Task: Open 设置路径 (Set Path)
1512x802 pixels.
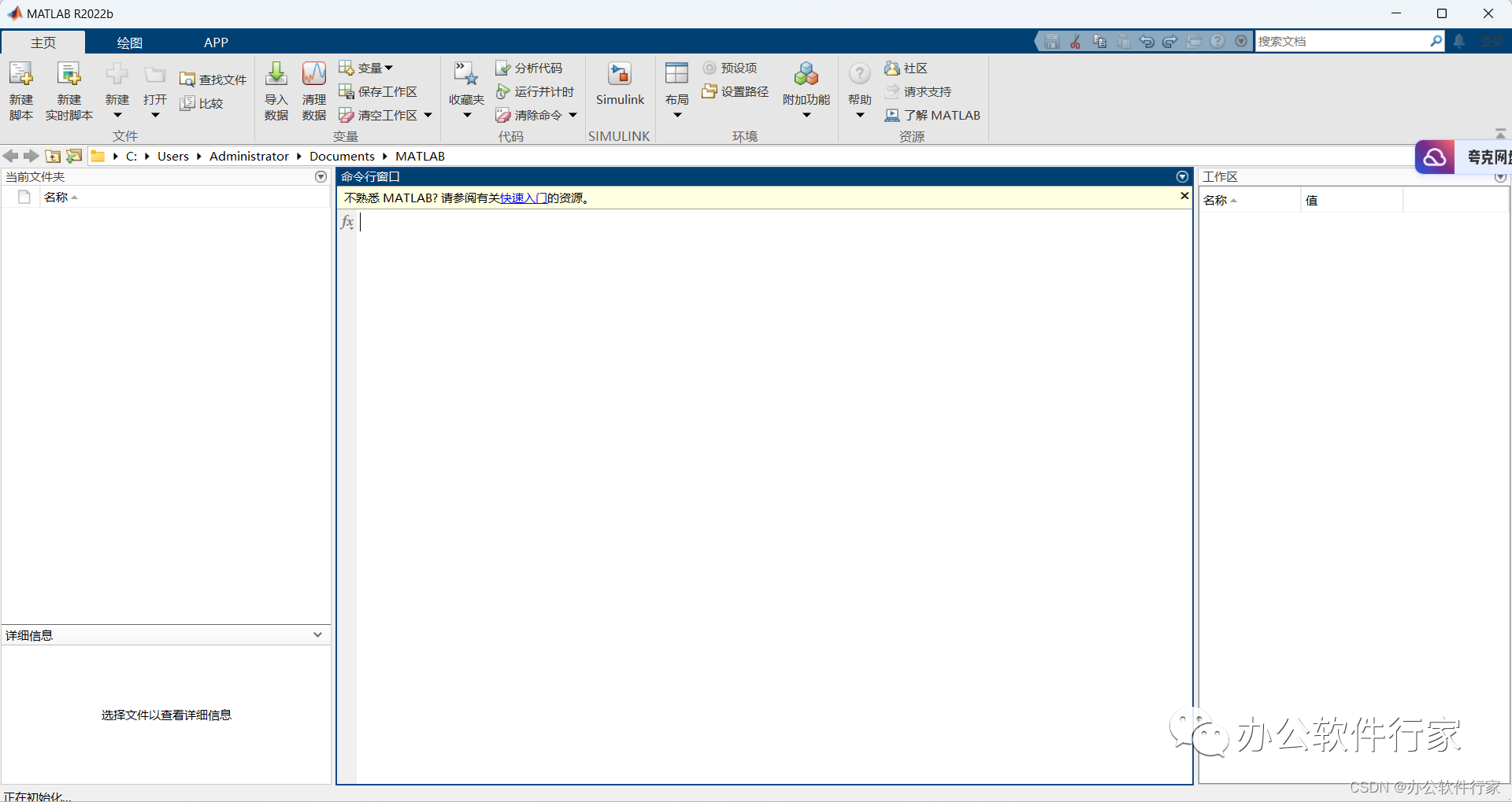Action: coord(736,91)
